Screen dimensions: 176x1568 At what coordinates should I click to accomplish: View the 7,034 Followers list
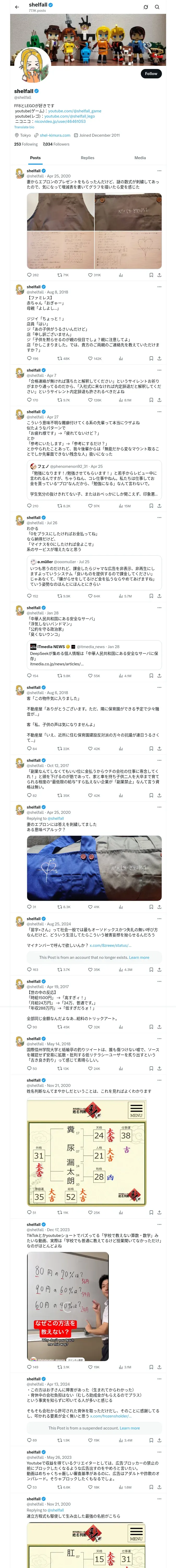56,144
